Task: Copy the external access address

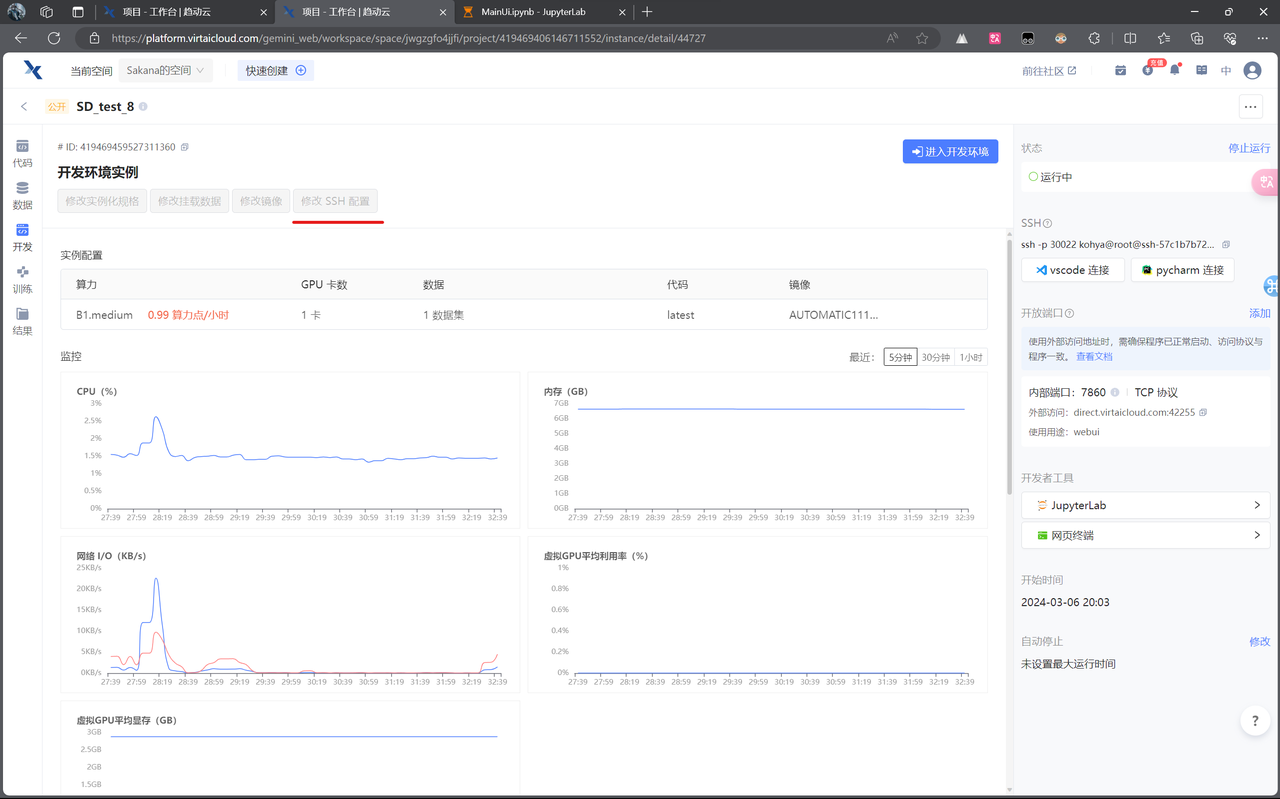Action: click(x=1203, y=412)
